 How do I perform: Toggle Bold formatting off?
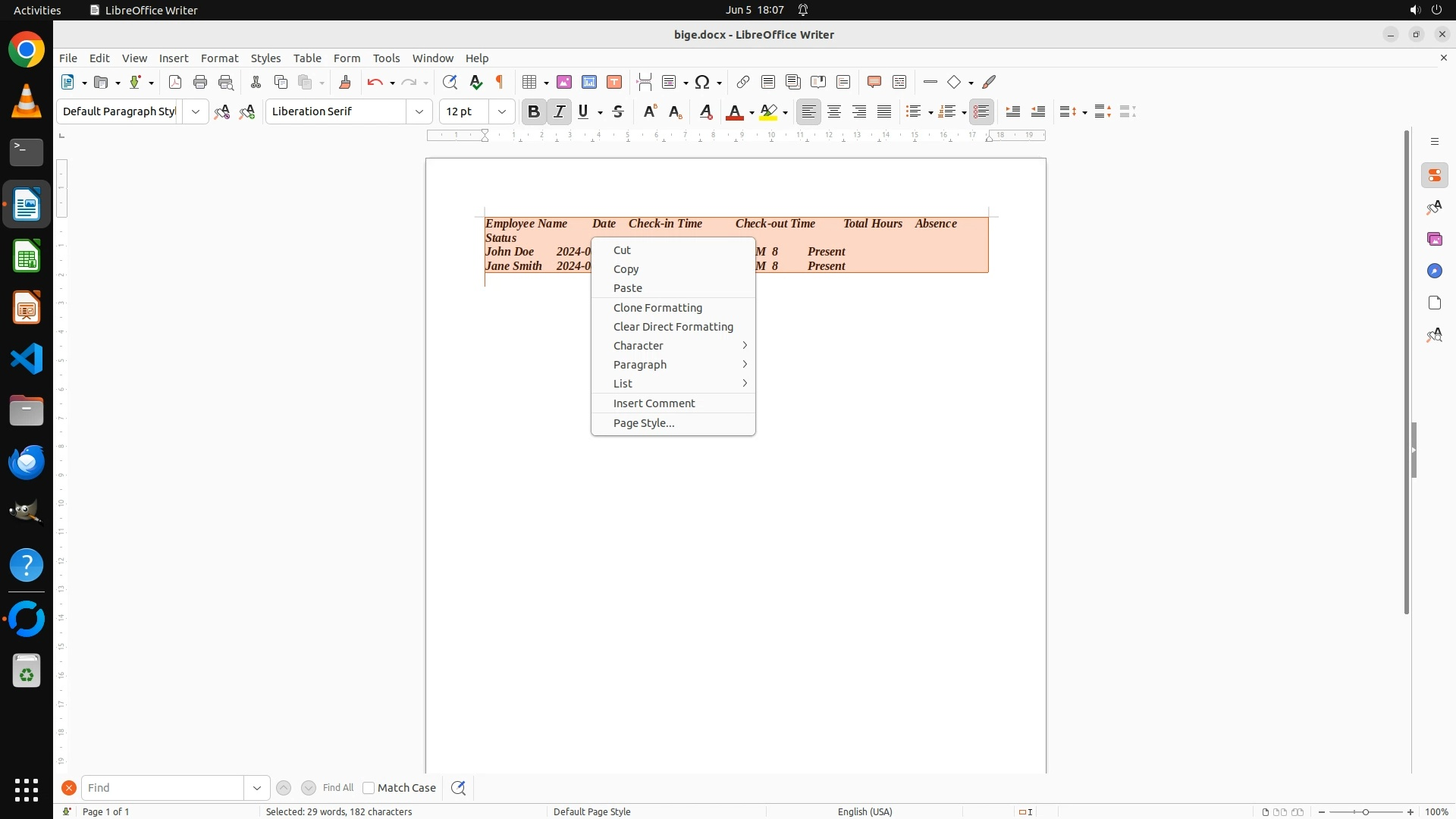(534, 111)
